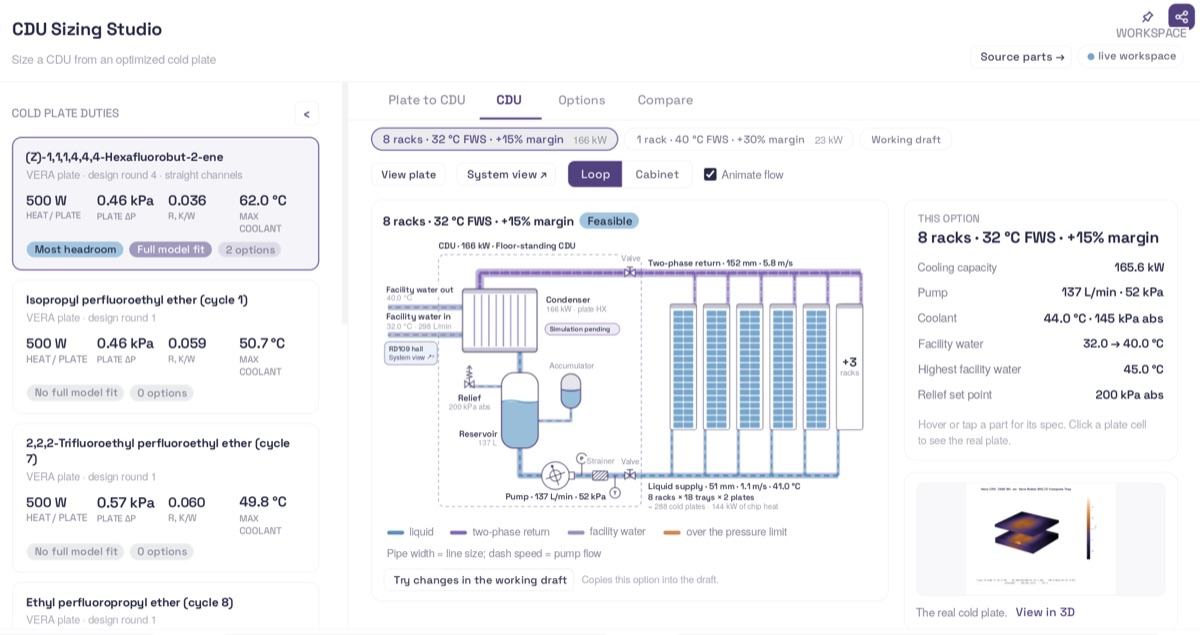Click the over the pressure limit legend line
The image size is (1200, 635).
click(x=672, y=532)
